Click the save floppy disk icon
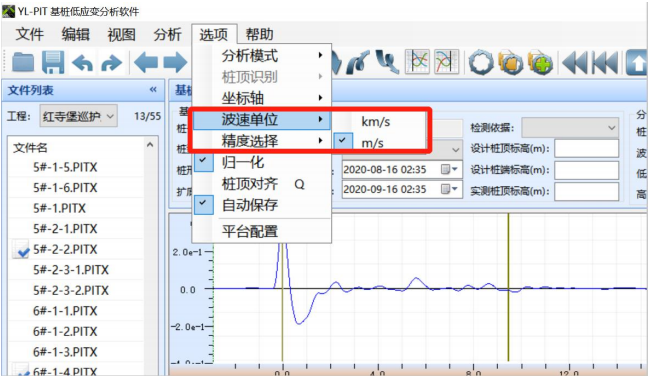The height and width of the screenshot is (378, 650). [x=53, y=63]
